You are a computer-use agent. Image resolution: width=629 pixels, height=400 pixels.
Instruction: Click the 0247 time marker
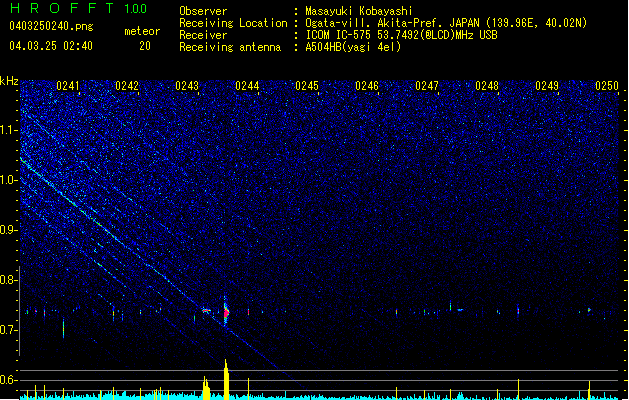tap(427, 86)
